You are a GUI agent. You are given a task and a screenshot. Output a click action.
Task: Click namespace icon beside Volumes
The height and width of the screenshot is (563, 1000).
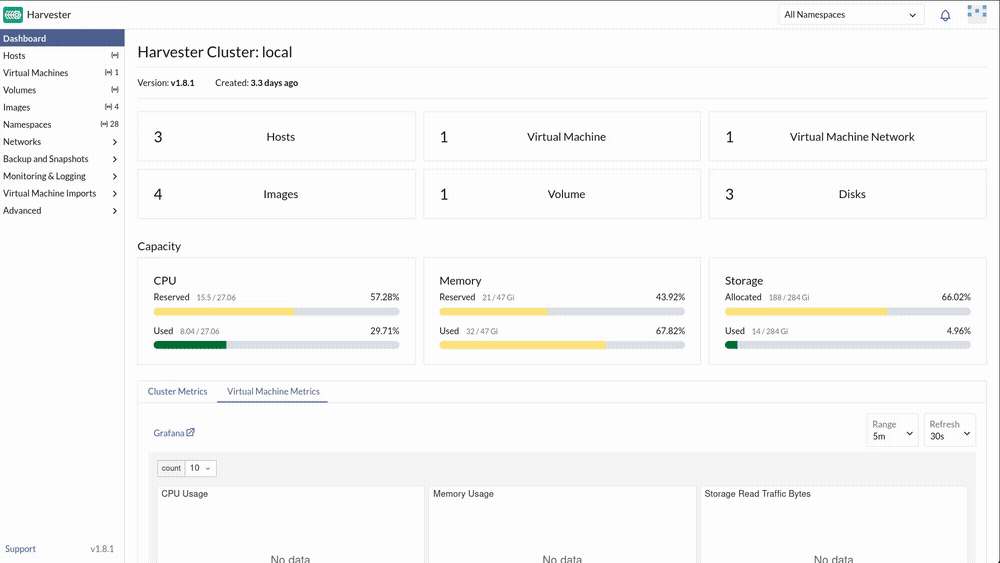pos(115,90)
